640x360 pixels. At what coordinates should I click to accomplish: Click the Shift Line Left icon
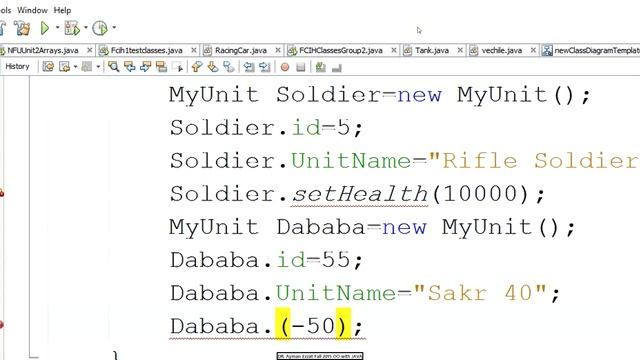[249, 67]
